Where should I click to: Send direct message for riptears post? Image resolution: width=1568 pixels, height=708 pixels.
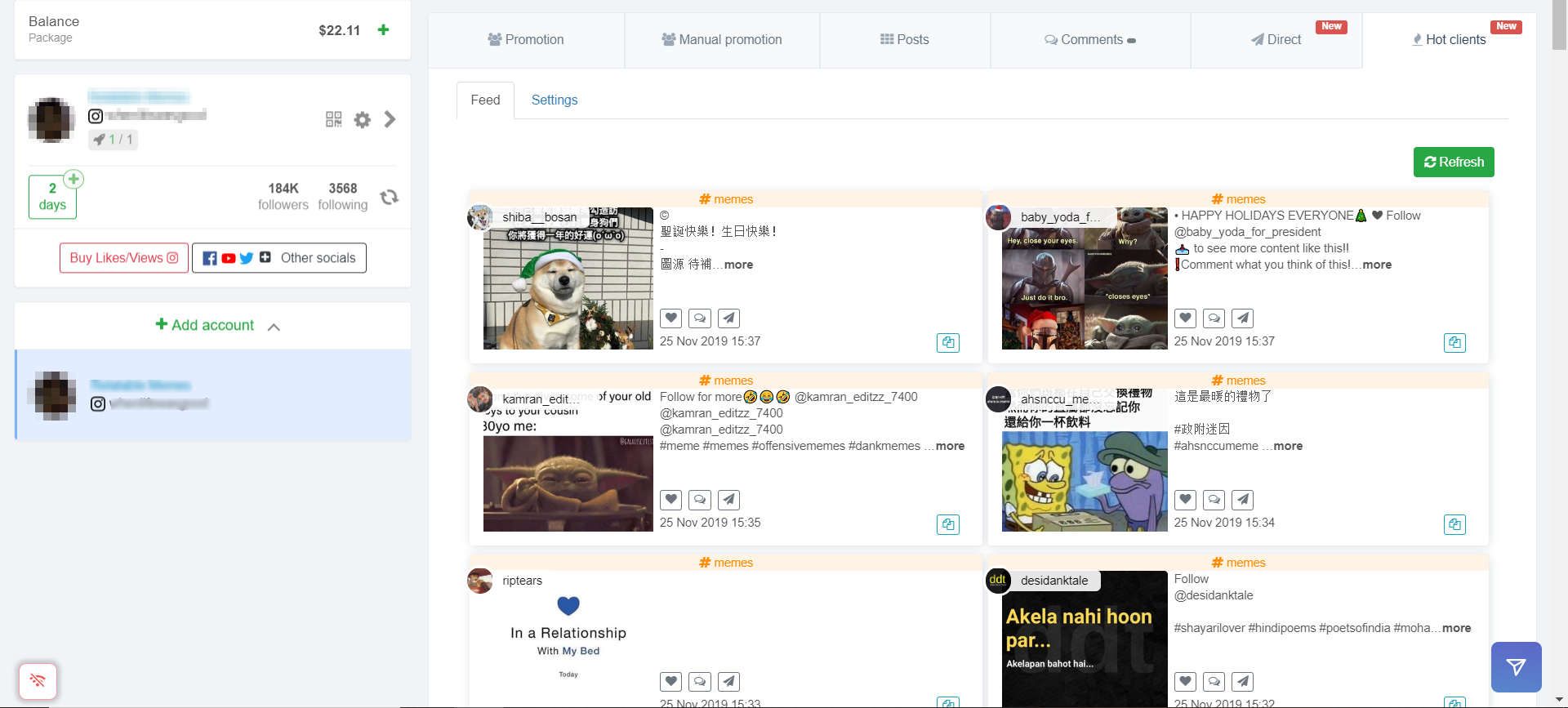(729, 681)
